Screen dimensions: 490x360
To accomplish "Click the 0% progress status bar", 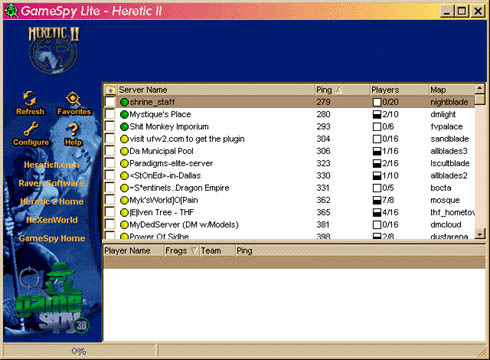I will click(79, 351).
